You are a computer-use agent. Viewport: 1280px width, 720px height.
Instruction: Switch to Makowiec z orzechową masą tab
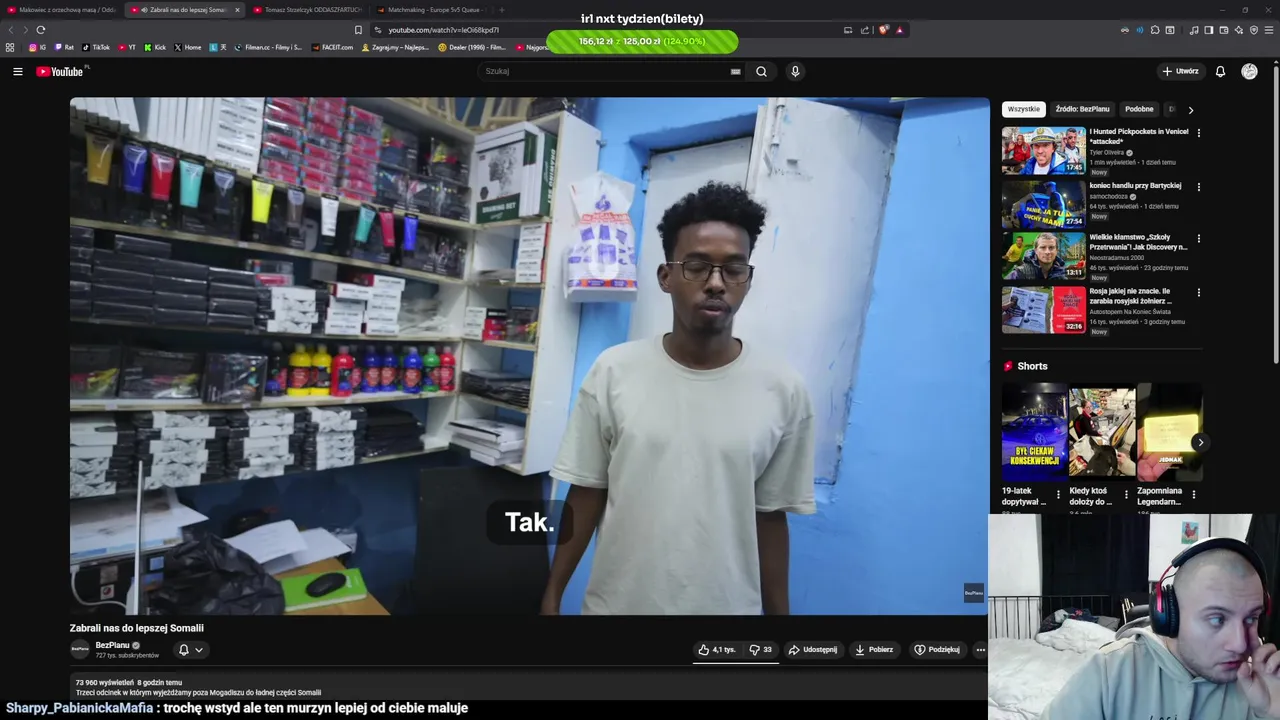point(62,10)
